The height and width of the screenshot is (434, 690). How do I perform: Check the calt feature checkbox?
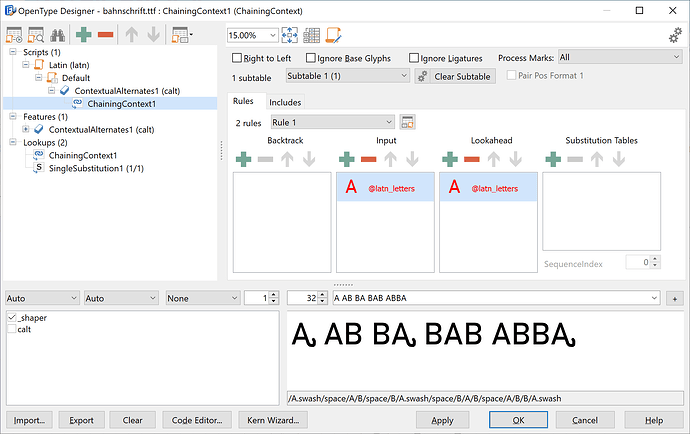[x=12, y=329]
